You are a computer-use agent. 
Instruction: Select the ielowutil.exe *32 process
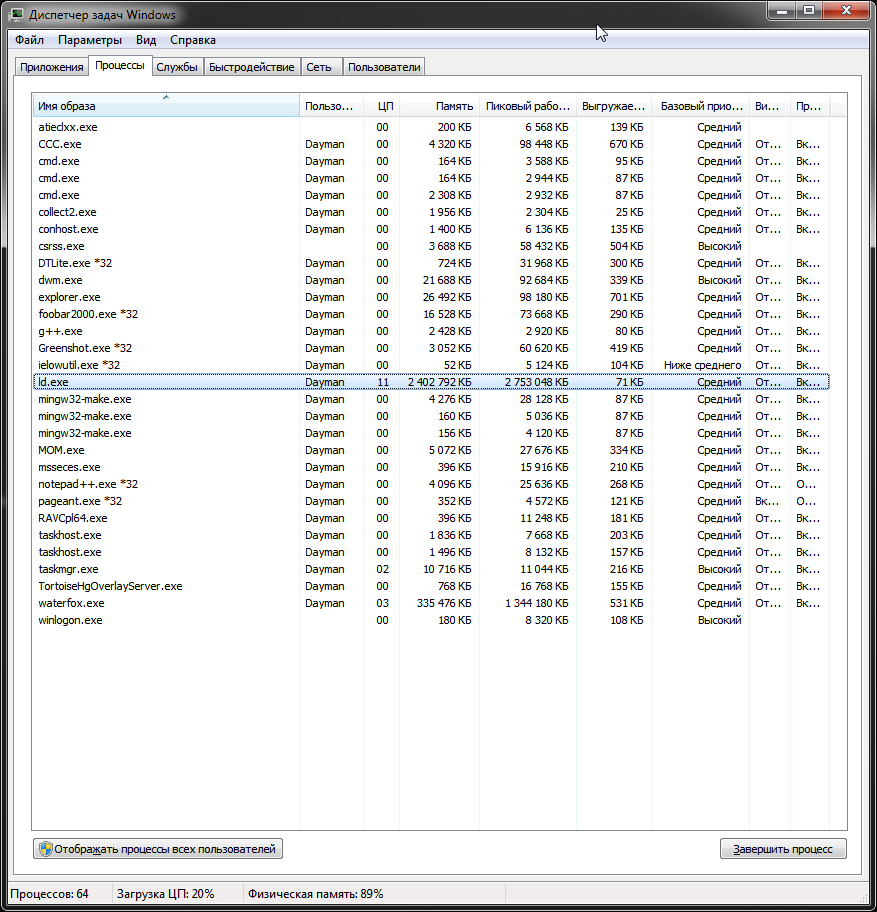[x=431, y=365]
